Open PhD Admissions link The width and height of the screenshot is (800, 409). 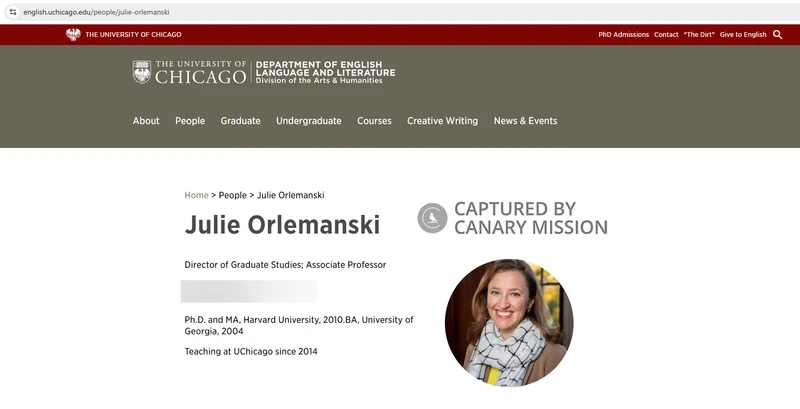click(x=623, y=35)
